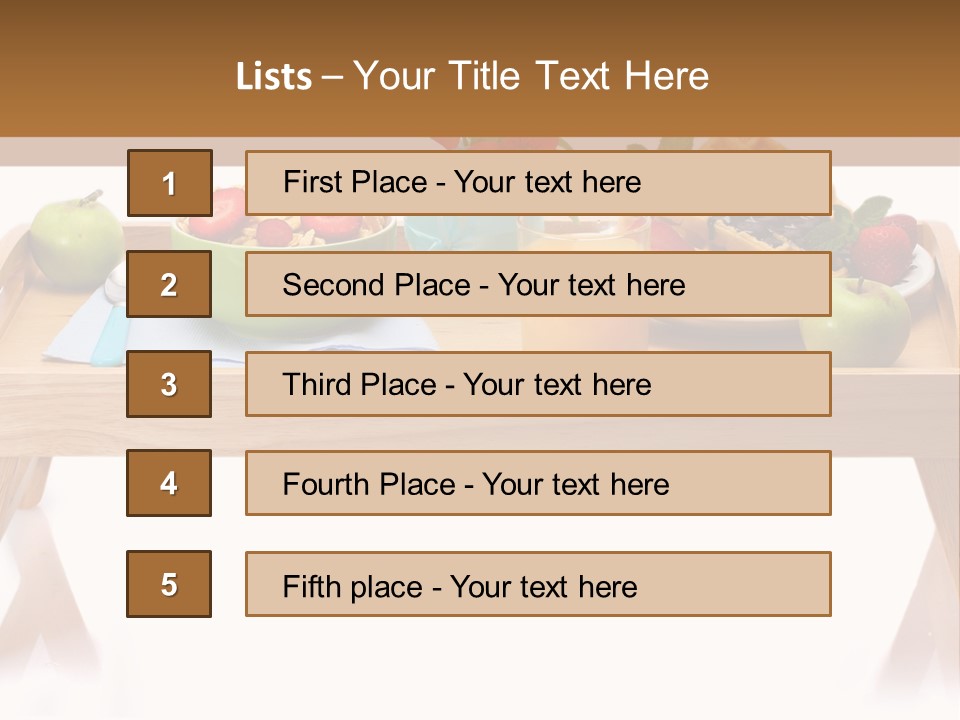
Task: Click the number 1 box
Action: click(169, 183)
